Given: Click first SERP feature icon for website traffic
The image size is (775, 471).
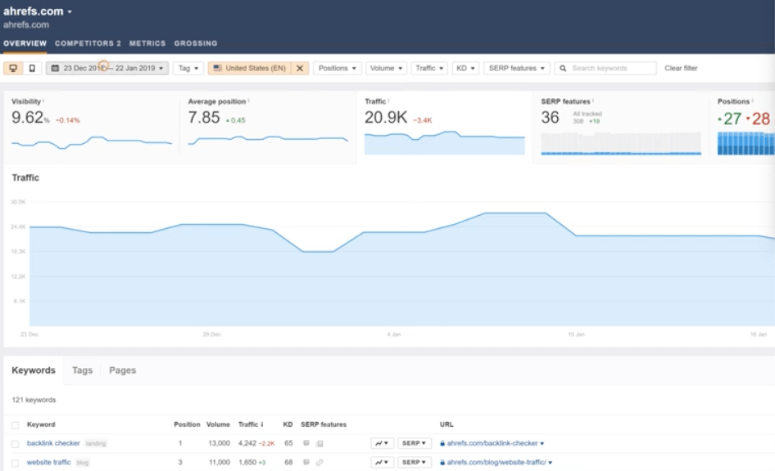Looking at the screenshot, I should coord(306,462).
